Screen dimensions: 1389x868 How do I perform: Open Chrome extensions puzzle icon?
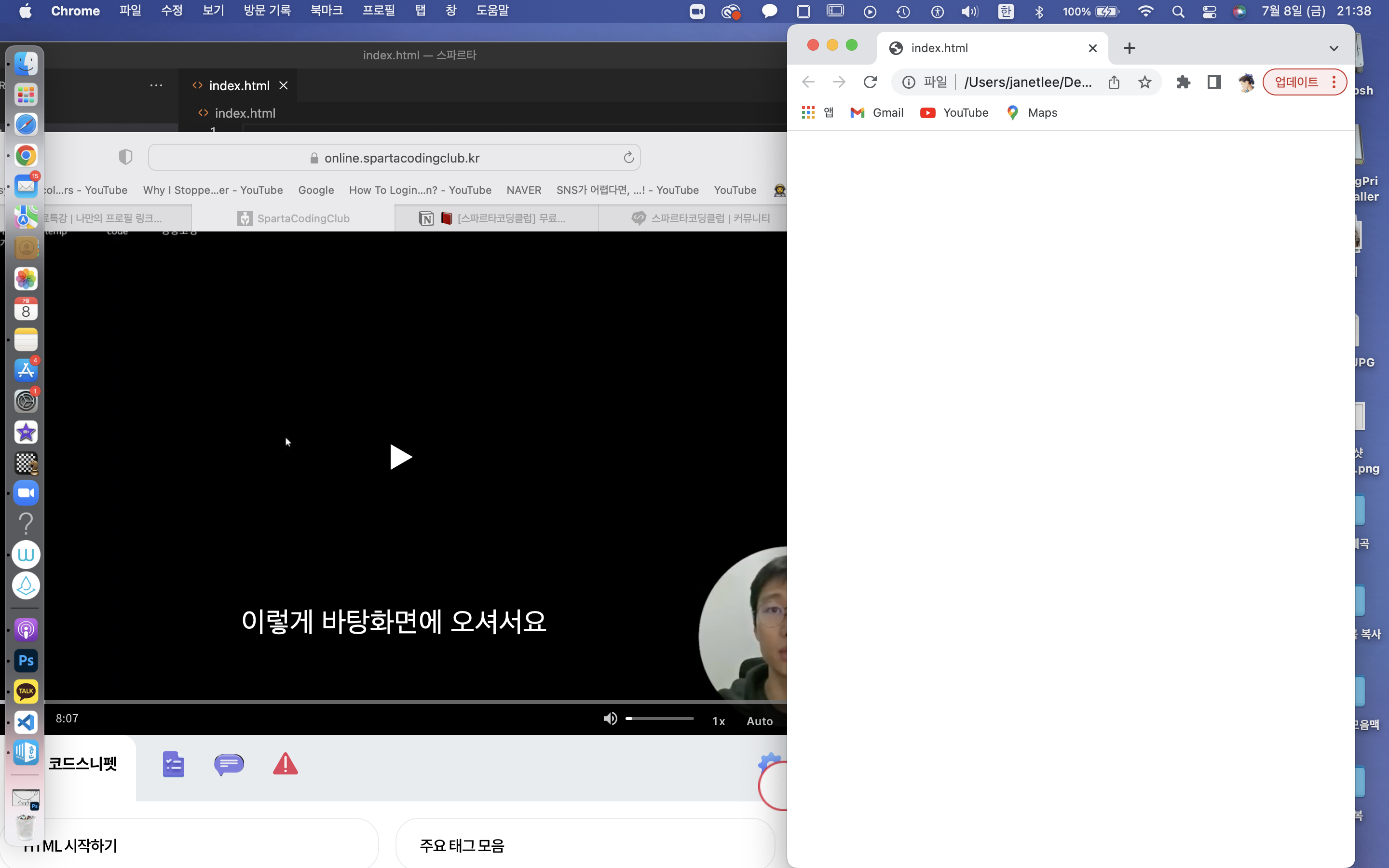point(1183,82)
